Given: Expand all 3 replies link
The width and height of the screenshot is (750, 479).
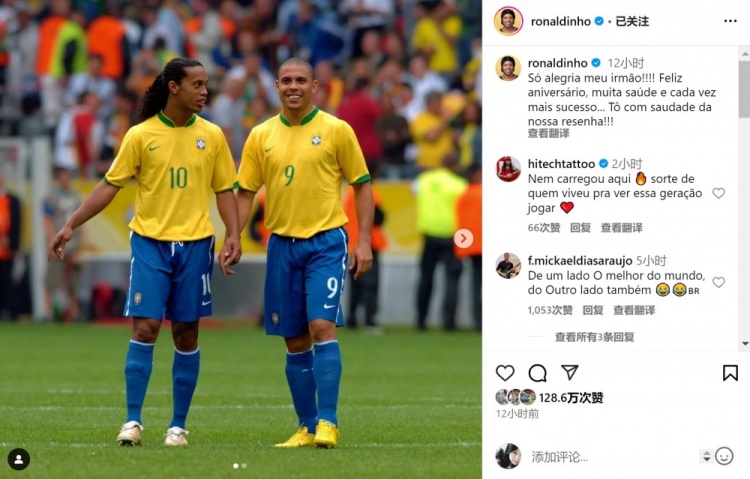Looking at the screenshot, I should 595,337.
